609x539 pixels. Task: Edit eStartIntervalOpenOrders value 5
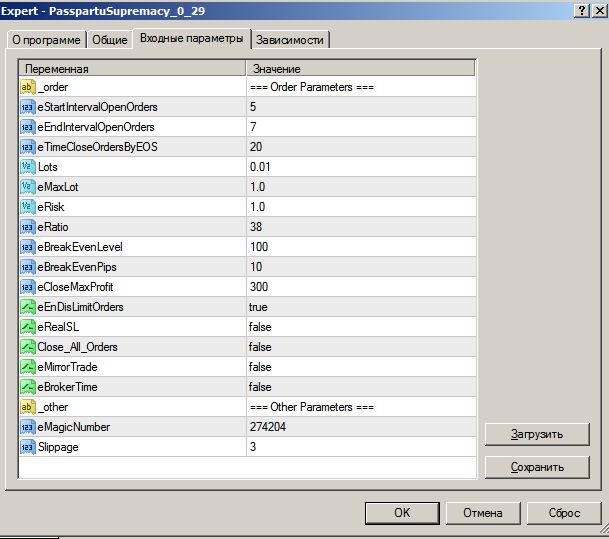[361, 107]
